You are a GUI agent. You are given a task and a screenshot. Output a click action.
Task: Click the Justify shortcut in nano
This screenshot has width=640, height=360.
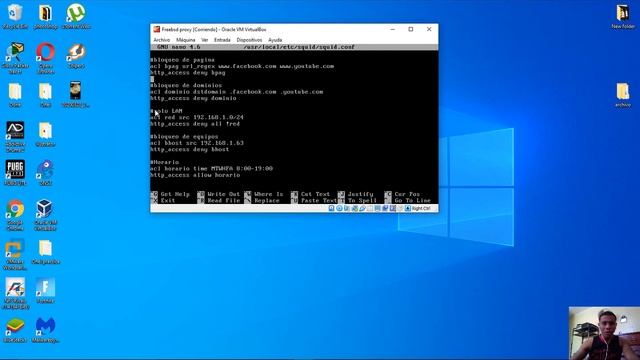click(356, 194)
